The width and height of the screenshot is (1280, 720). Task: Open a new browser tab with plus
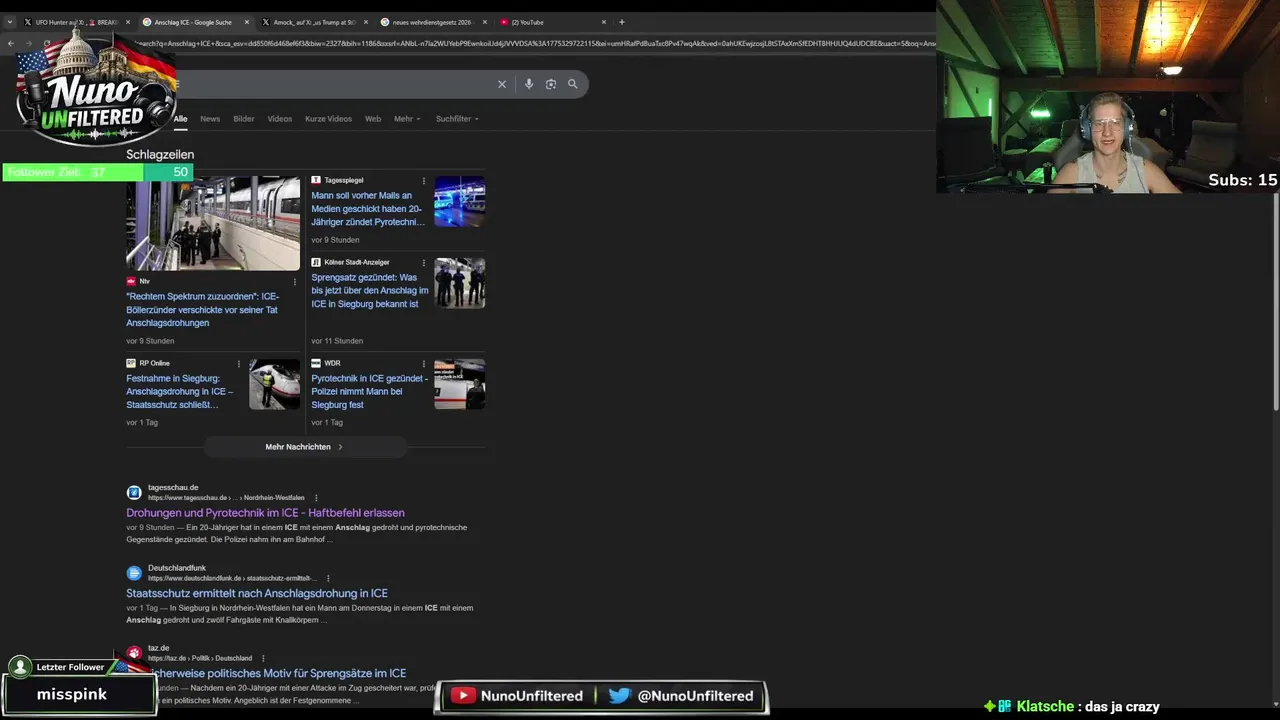point(622,22)
